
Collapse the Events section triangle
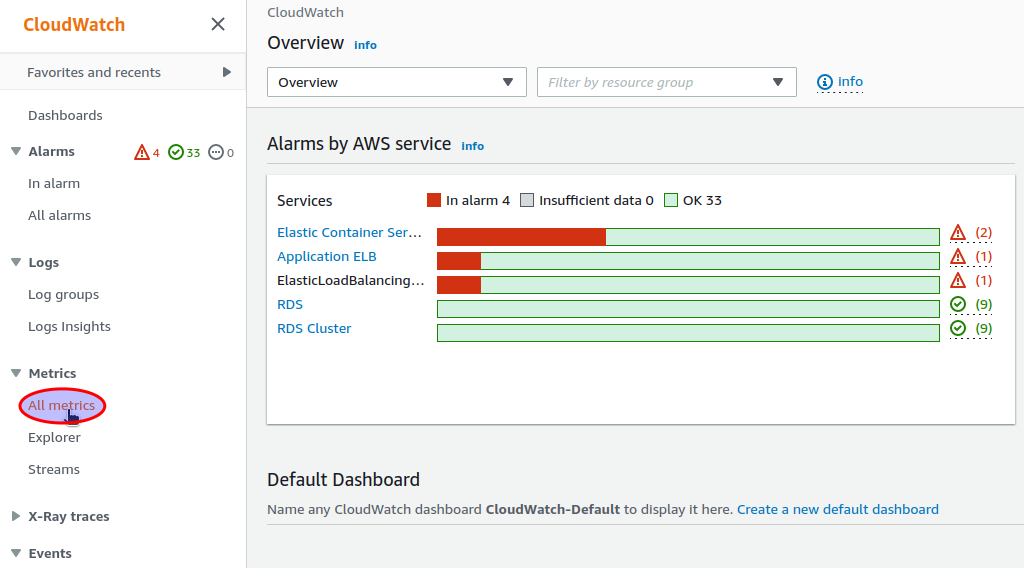tap(16, 554)
